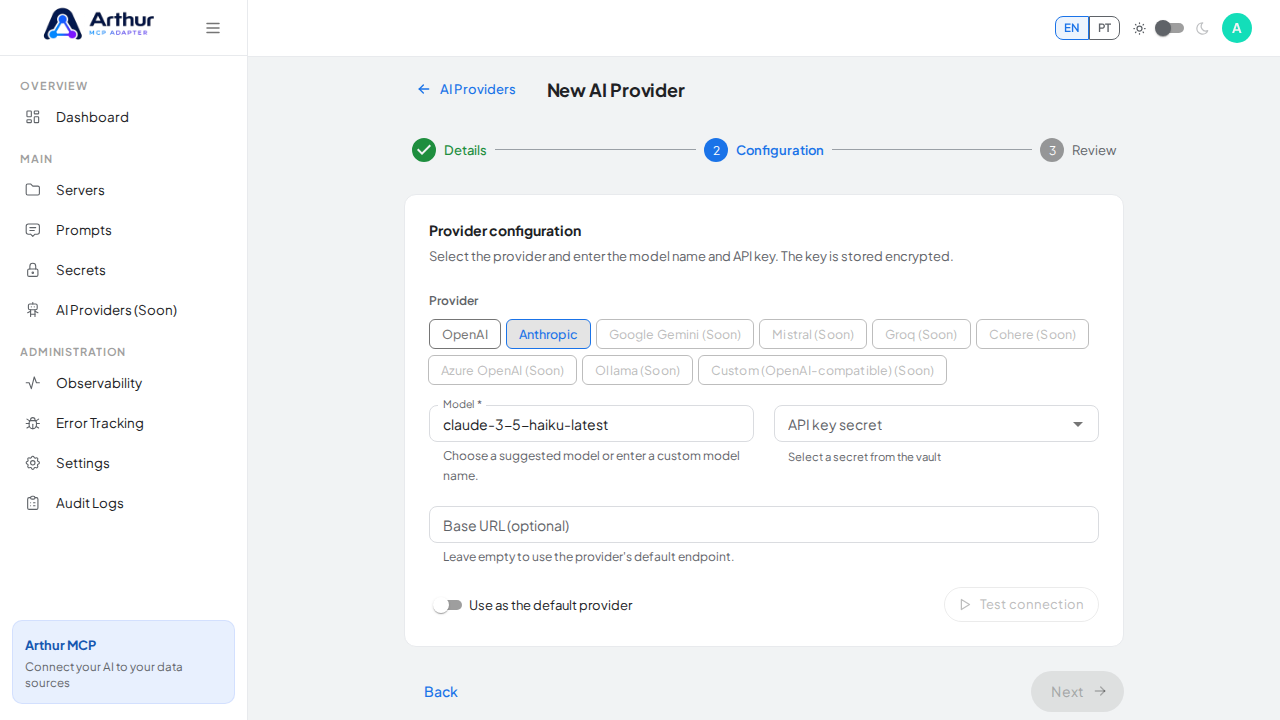This screenshot has height=720, width=1280.
Task: Select Azure OpenAI (Soon) provider chip
Action: pos(502,370)
